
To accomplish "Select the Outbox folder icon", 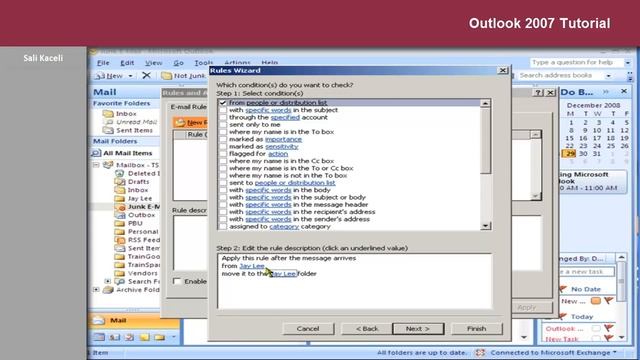I will pyautogui.click(x=120, y=215).
